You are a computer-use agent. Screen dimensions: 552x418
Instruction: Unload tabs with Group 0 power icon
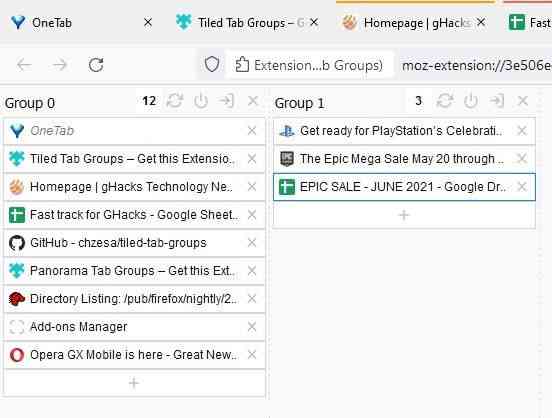tap(201, 101)
